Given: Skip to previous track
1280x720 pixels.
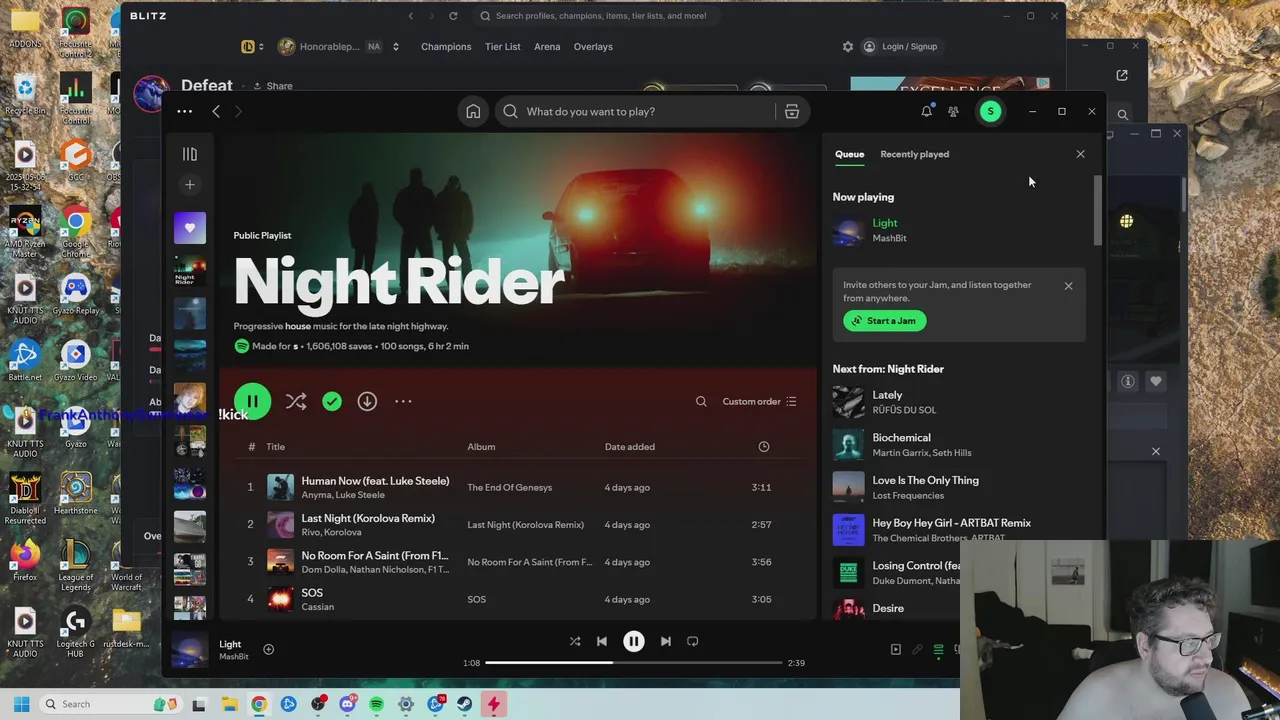Looking at the screenshot, I should pyautogui.click(x=601, y=641).
